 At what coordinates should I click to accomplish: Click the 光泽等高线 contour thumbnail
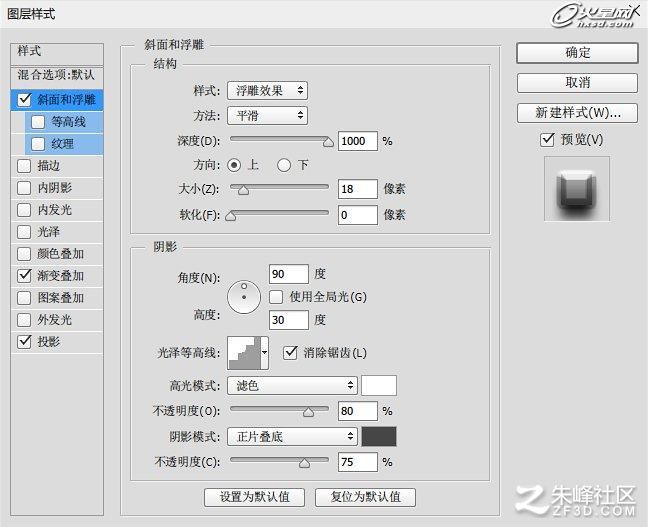[x=244, y=353]
